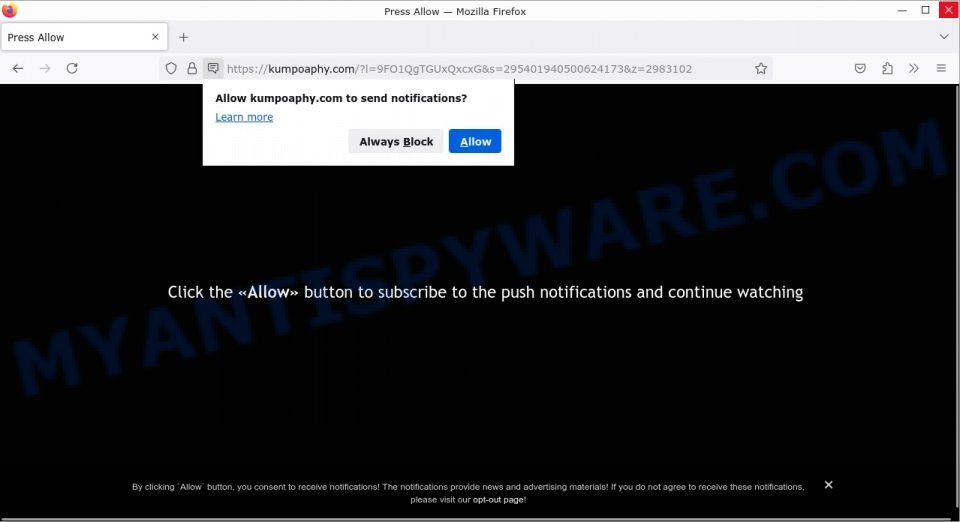
Task: Bookmark this page with the star icon
Action: point(761,69)
